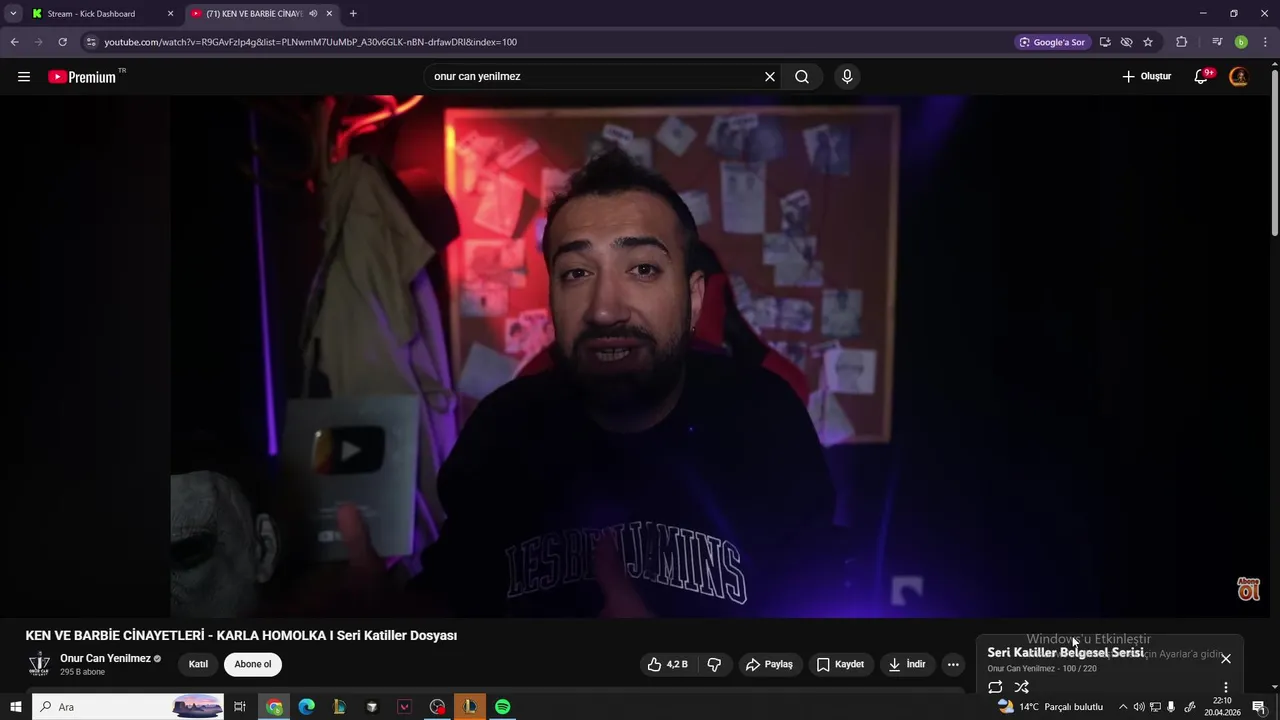Save the video with Kaydet
The height and width of the screenshot is (720, 1280).
(839, 664)
